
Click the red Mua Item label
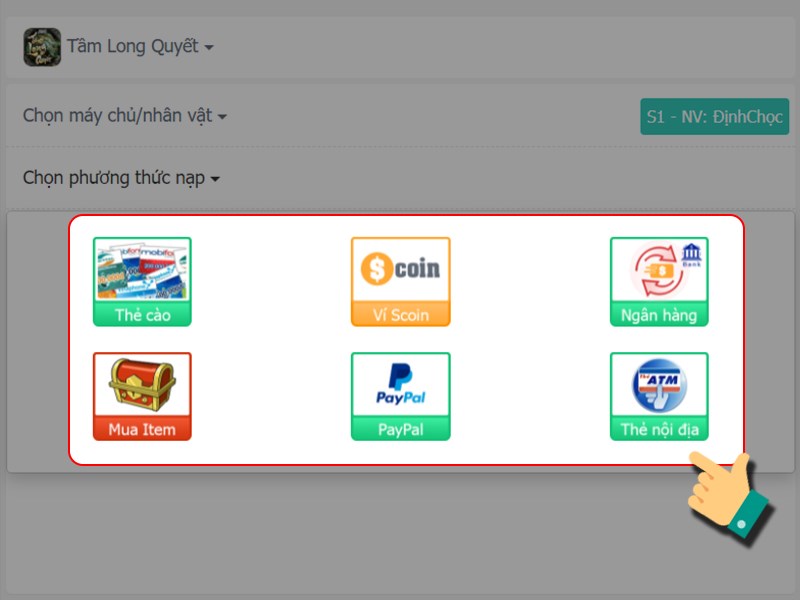tap(142, 429)
